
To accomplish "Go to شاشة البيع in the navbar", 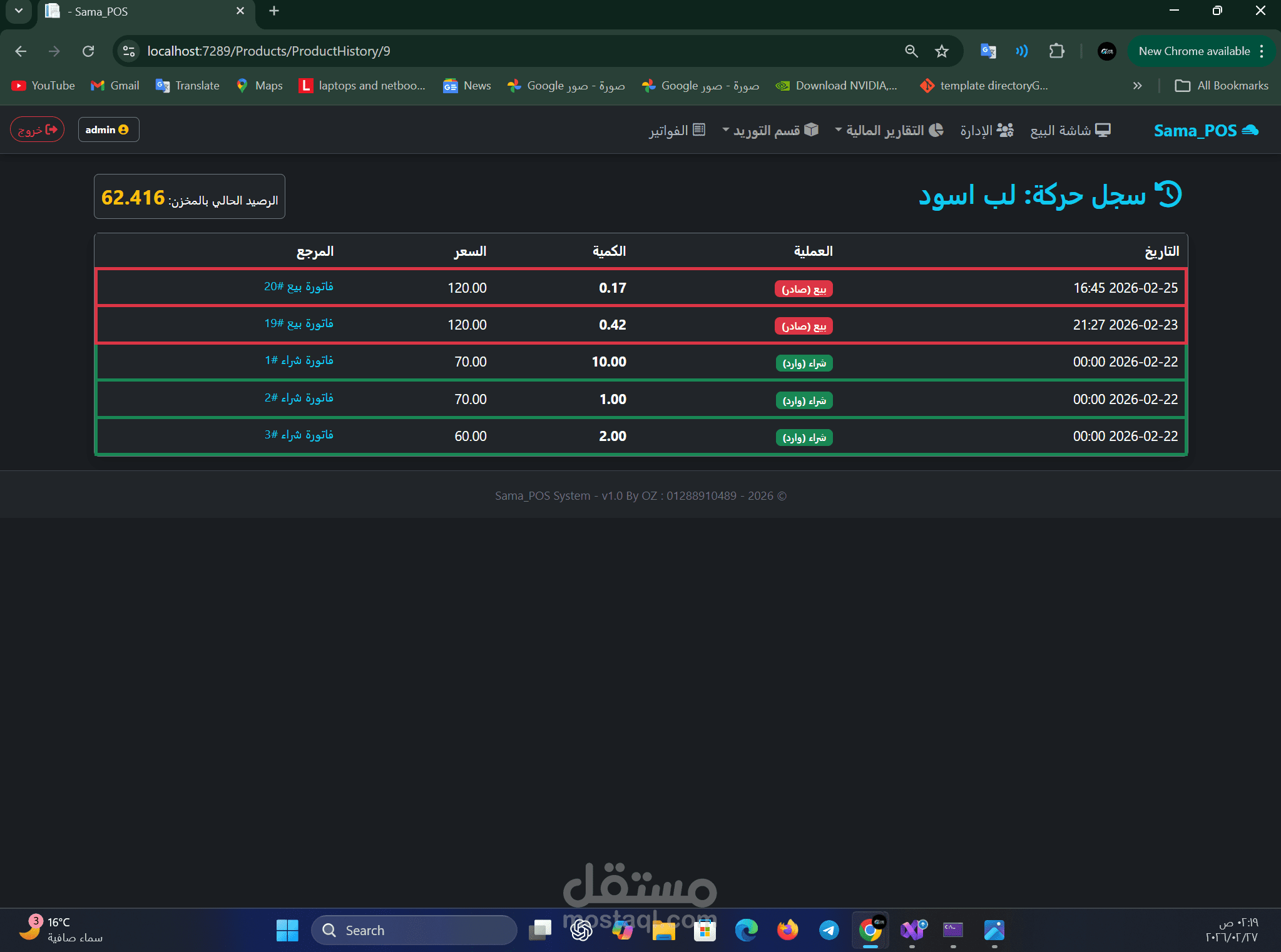I will (x=1070, y=130).
